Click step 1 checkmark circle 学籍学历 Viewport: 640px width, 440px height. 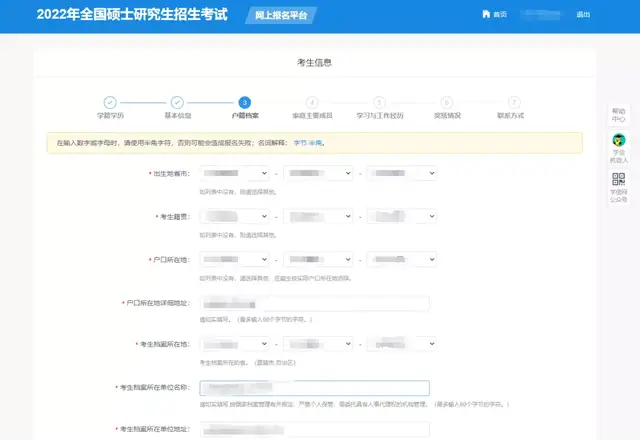coord(110,102)
